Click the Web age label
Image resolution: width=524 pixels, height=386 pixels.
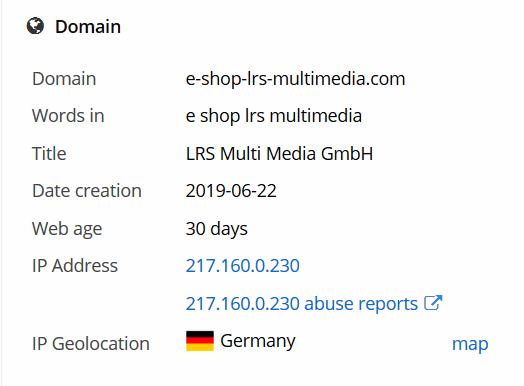pos(67,229)
